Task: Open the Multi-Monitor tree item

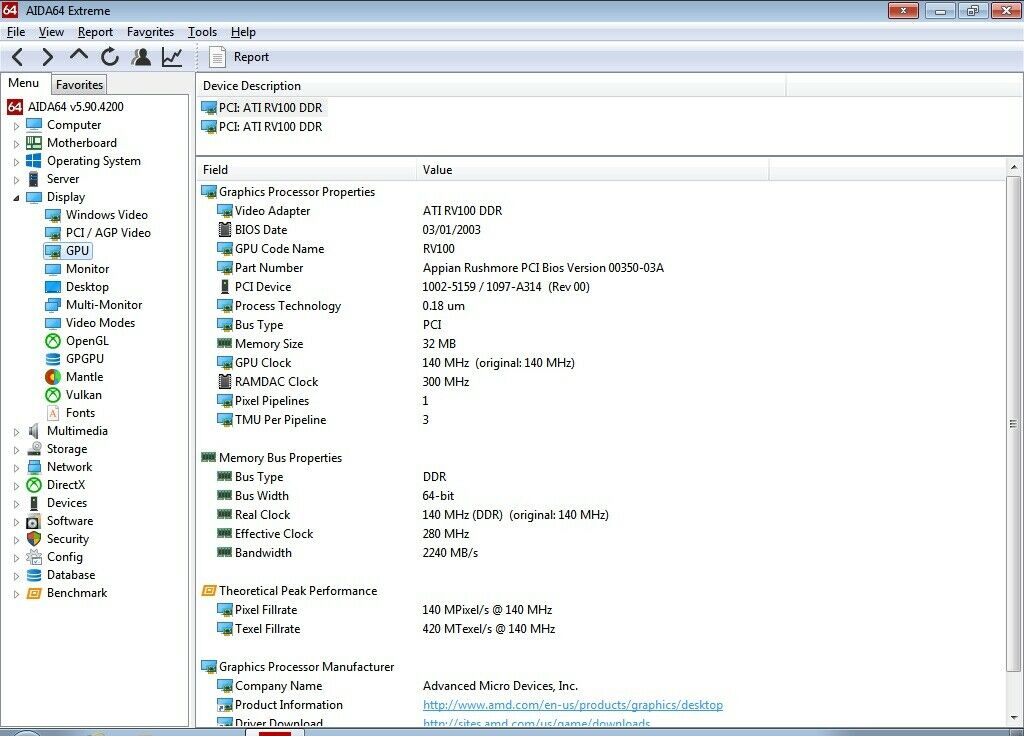Action: (104, 304)
